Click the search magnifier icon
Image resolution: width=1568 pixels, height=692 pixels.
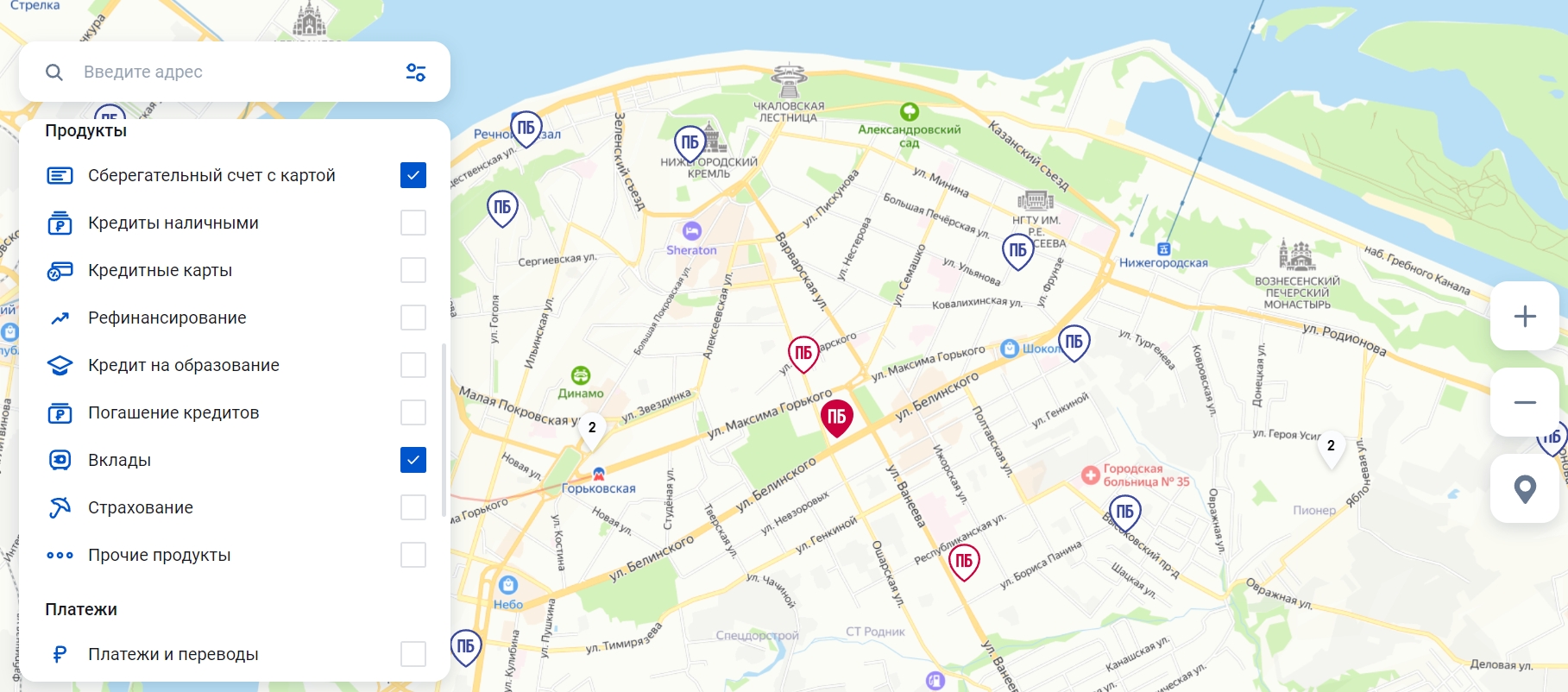pyautogui.click(x=54, y=72)
